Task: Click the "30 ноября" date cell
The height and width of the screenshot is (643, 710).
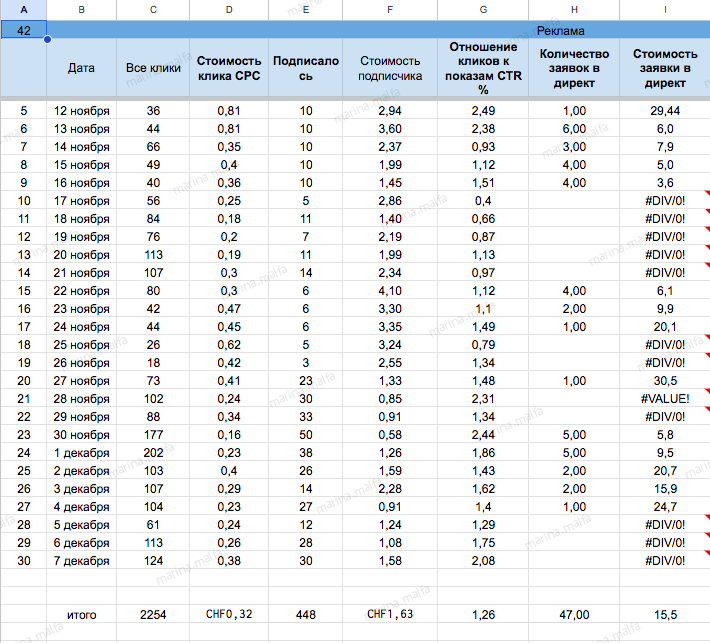Action: pyautogui.click(x=82, y=435)
